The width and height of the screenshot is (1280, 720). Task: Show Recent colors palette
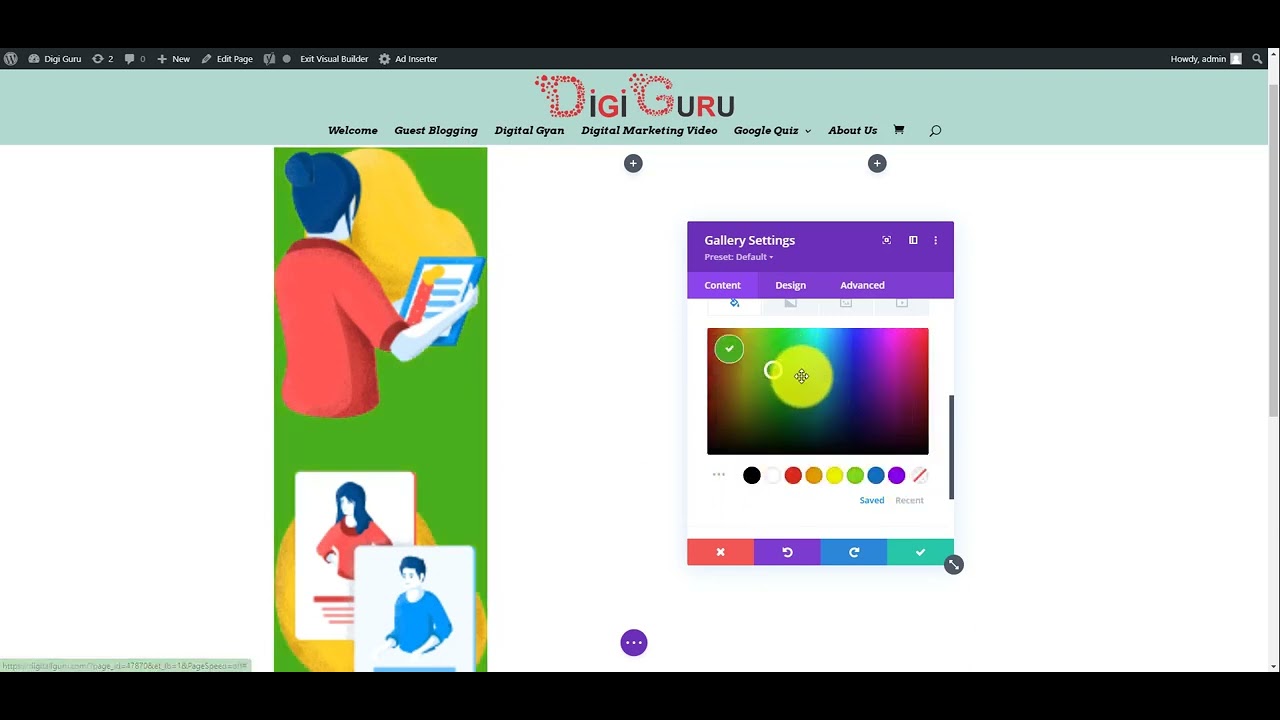[x=909, y=500]
